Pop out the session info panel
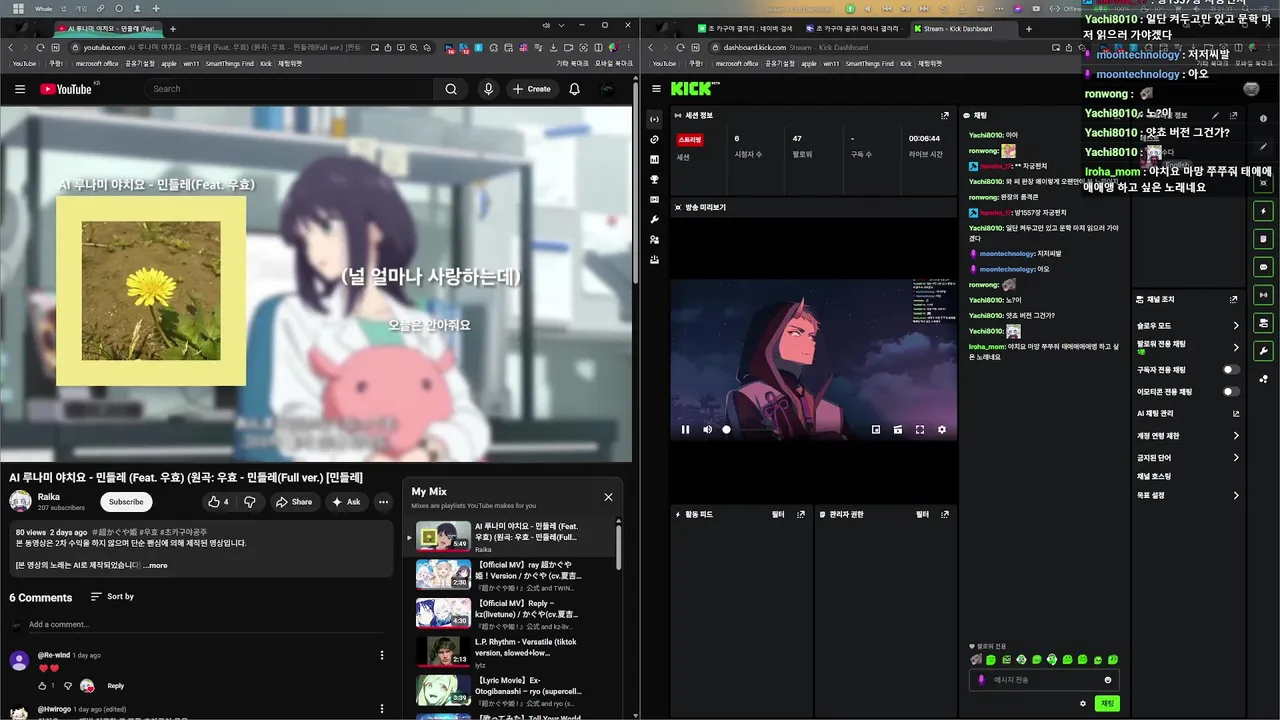1280x720 pixels. [x=945, y=115]
